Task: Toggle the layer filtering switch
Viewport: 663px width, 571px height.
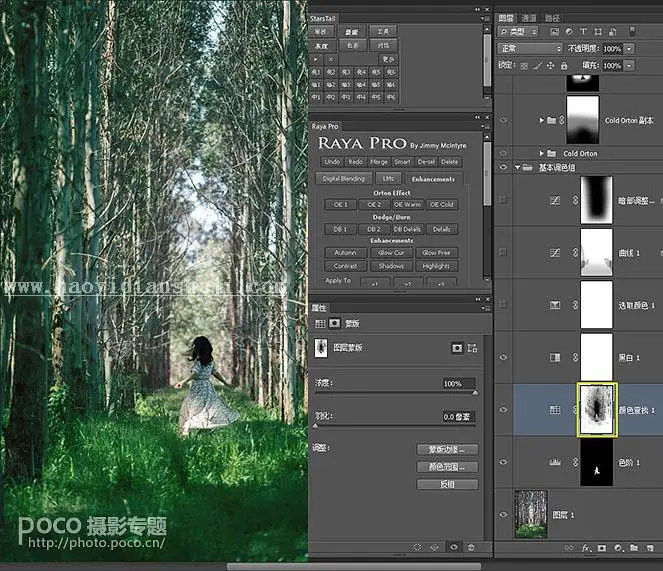Action: click(x=632, y=31)
